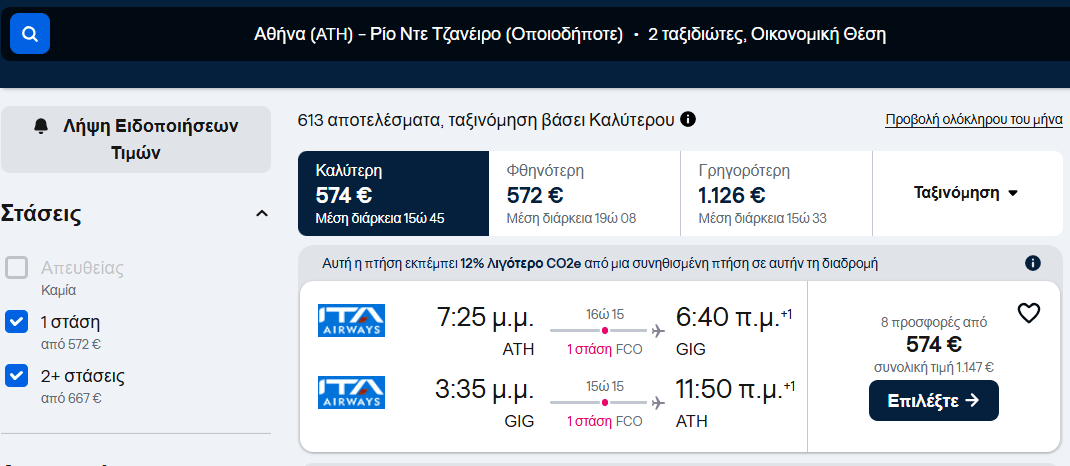The width and height of the screenshot is (1070, 466).
Task: Open the Προβολή ολόκληρου του μήνα link
Action: (973, 120)
